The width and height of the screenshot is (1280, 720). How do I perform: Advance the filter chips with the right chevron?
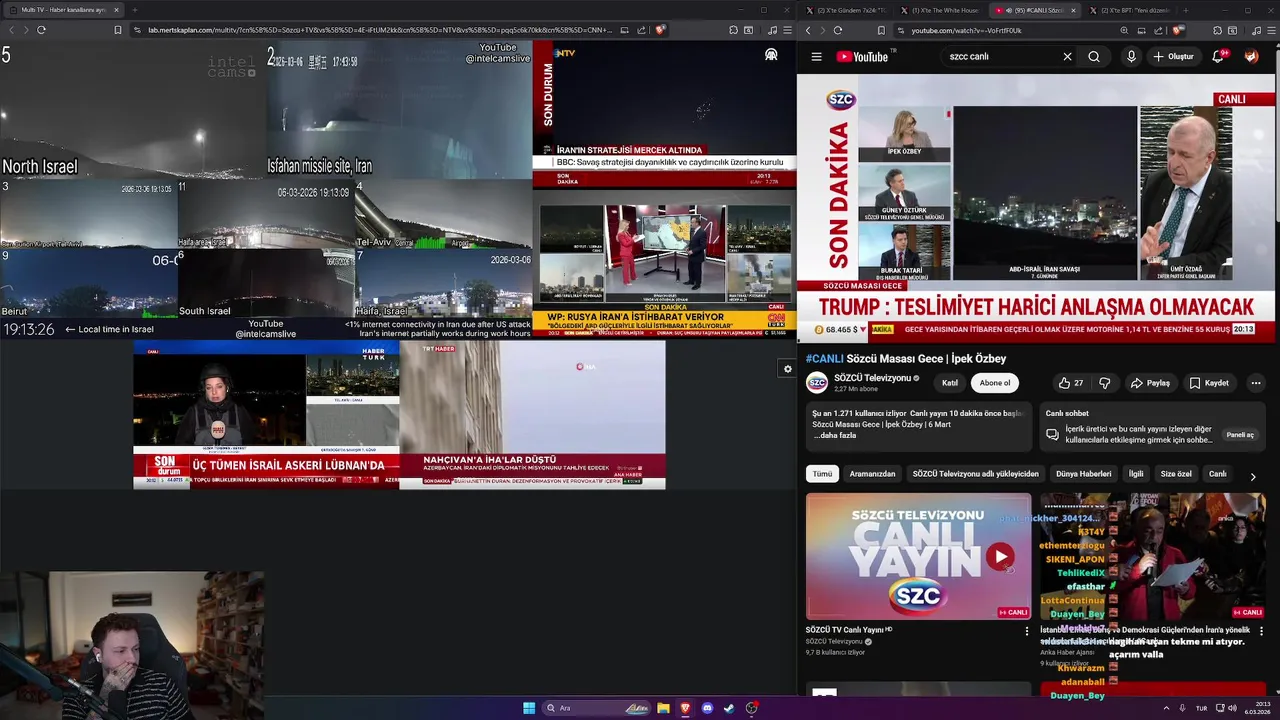point(1253,477)
